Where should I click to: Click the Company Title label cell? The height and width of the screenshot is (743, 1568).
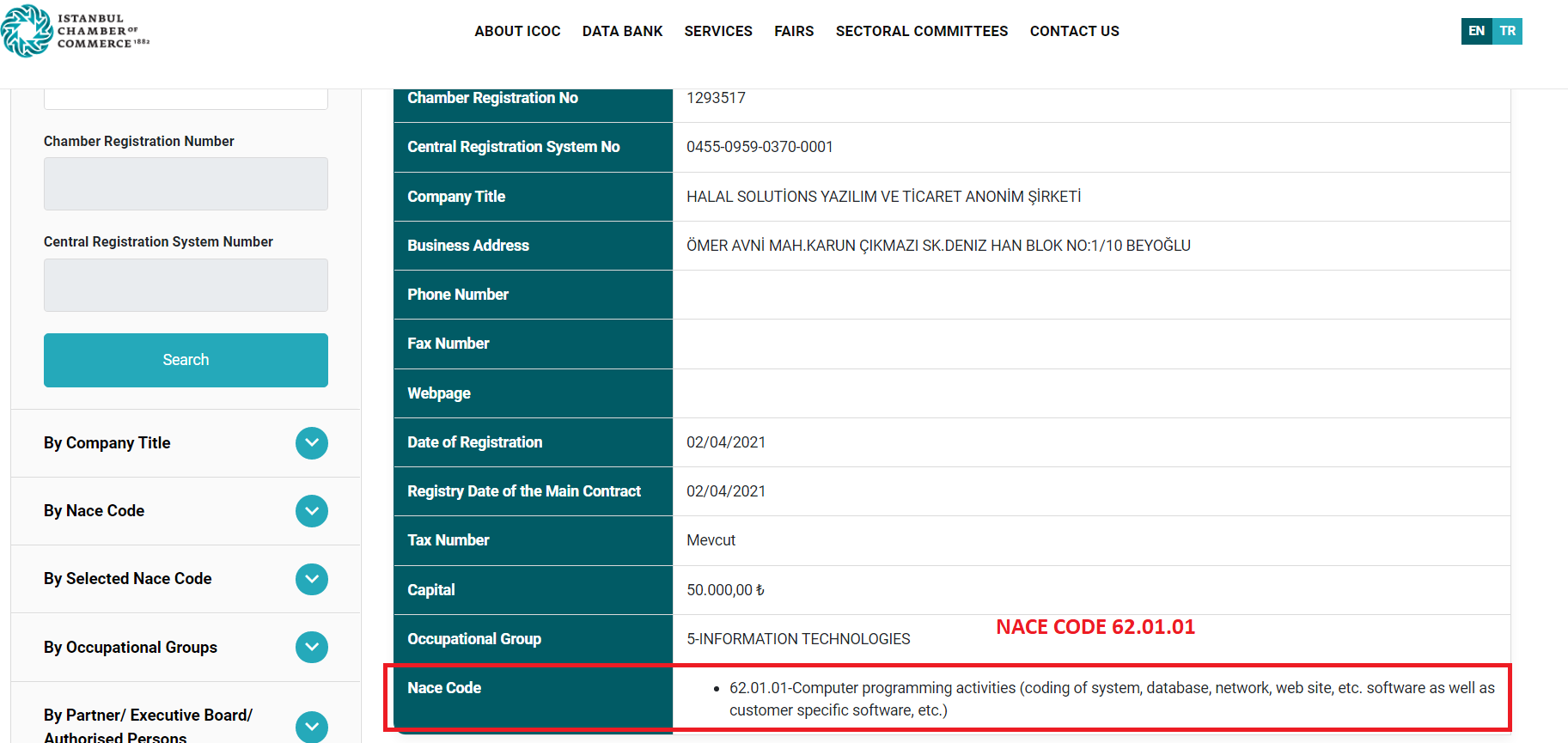533,197
